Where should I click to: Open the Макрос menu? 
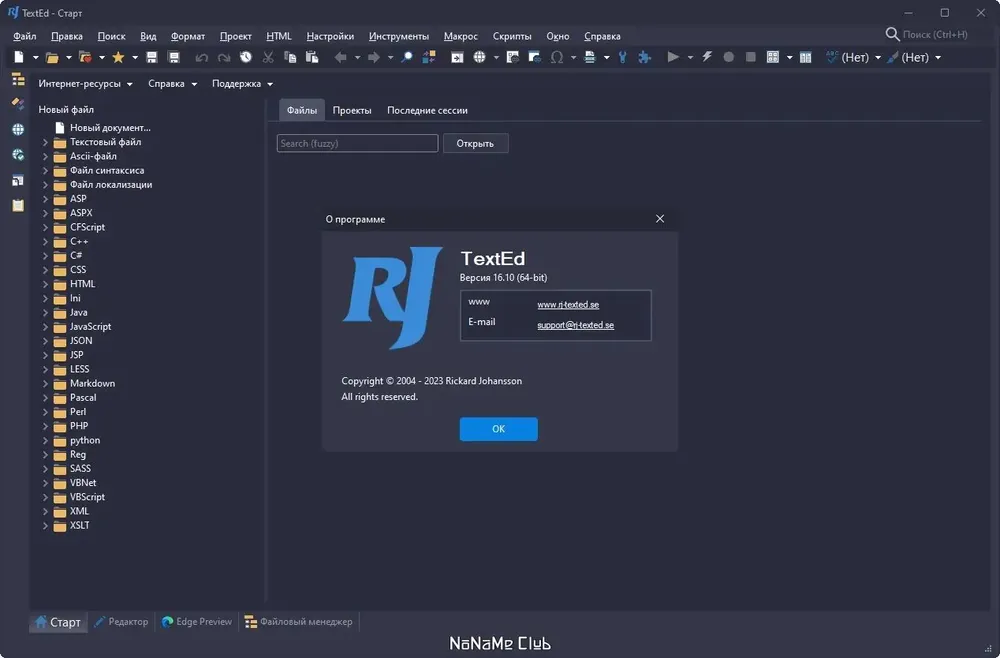(x=460, y=36)
